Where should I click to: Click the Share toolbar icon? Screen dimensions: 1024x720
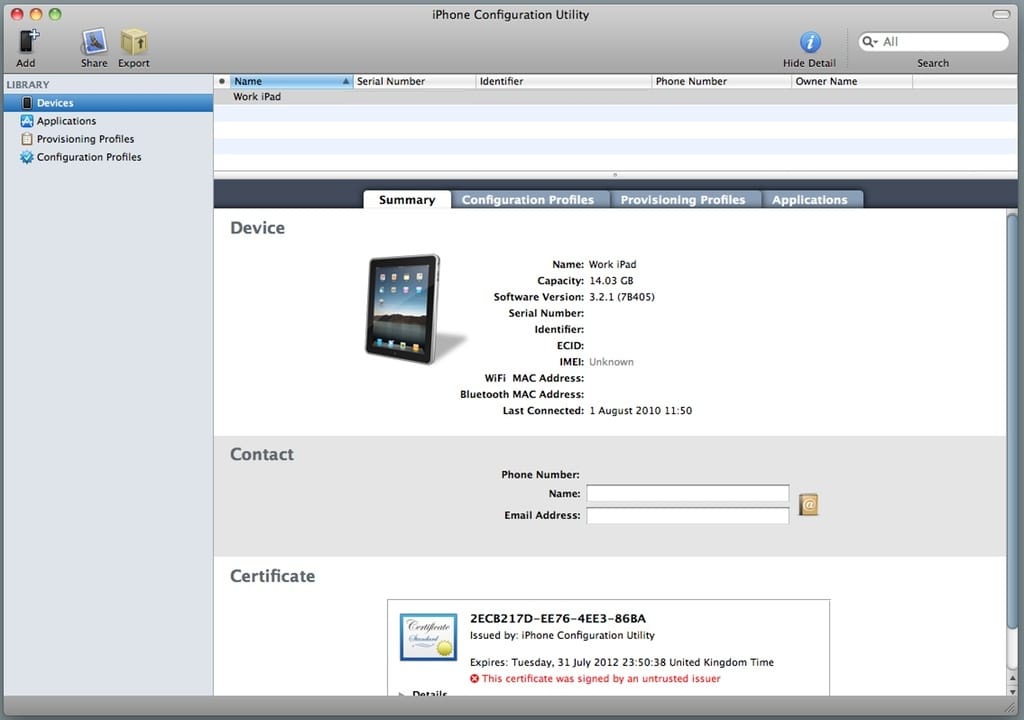pos(94,42)
